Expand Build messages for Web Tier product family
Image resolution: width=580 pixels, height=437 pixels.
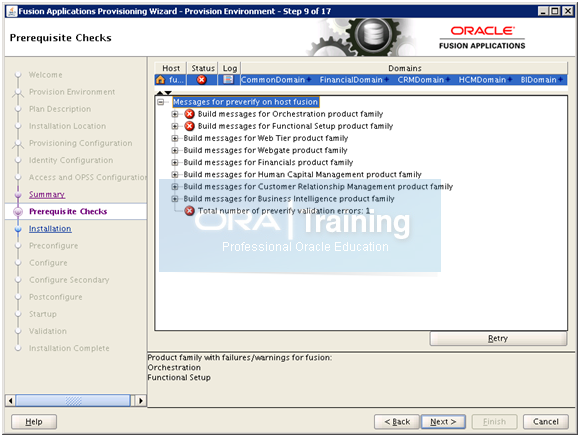click(175, 138)
